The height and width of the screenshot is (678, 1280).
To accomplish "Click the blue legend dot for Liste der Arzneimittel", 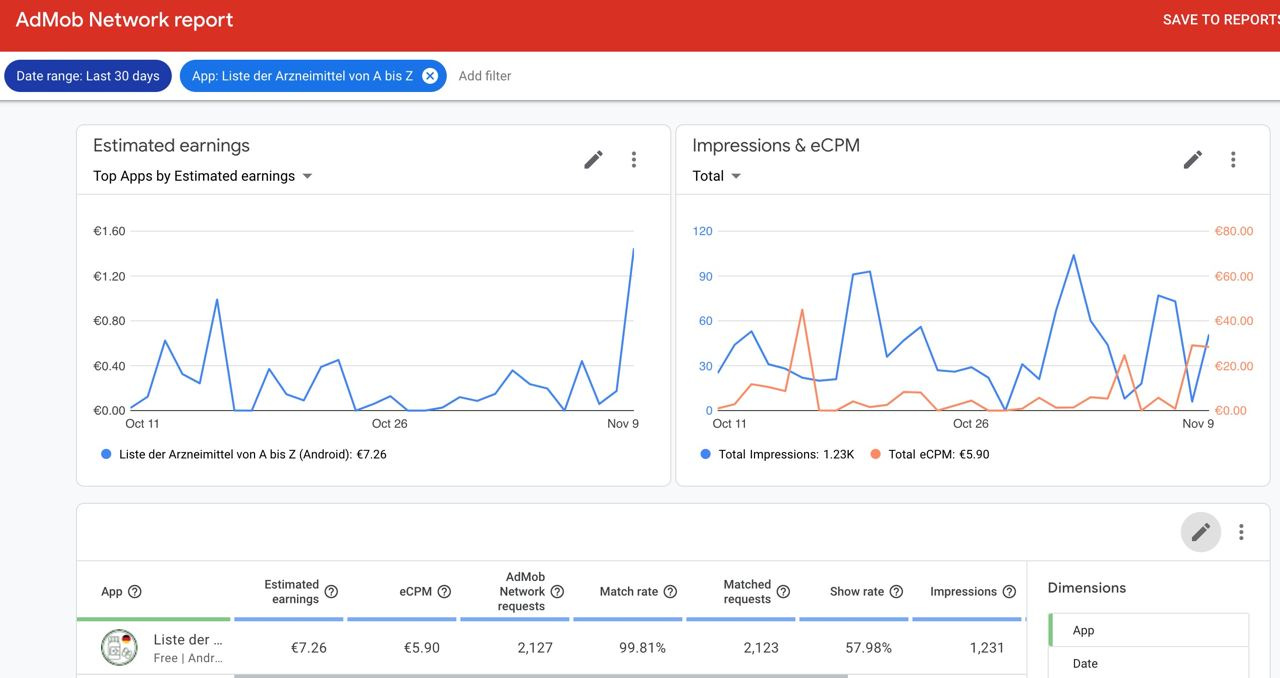I will pos(106,454).
